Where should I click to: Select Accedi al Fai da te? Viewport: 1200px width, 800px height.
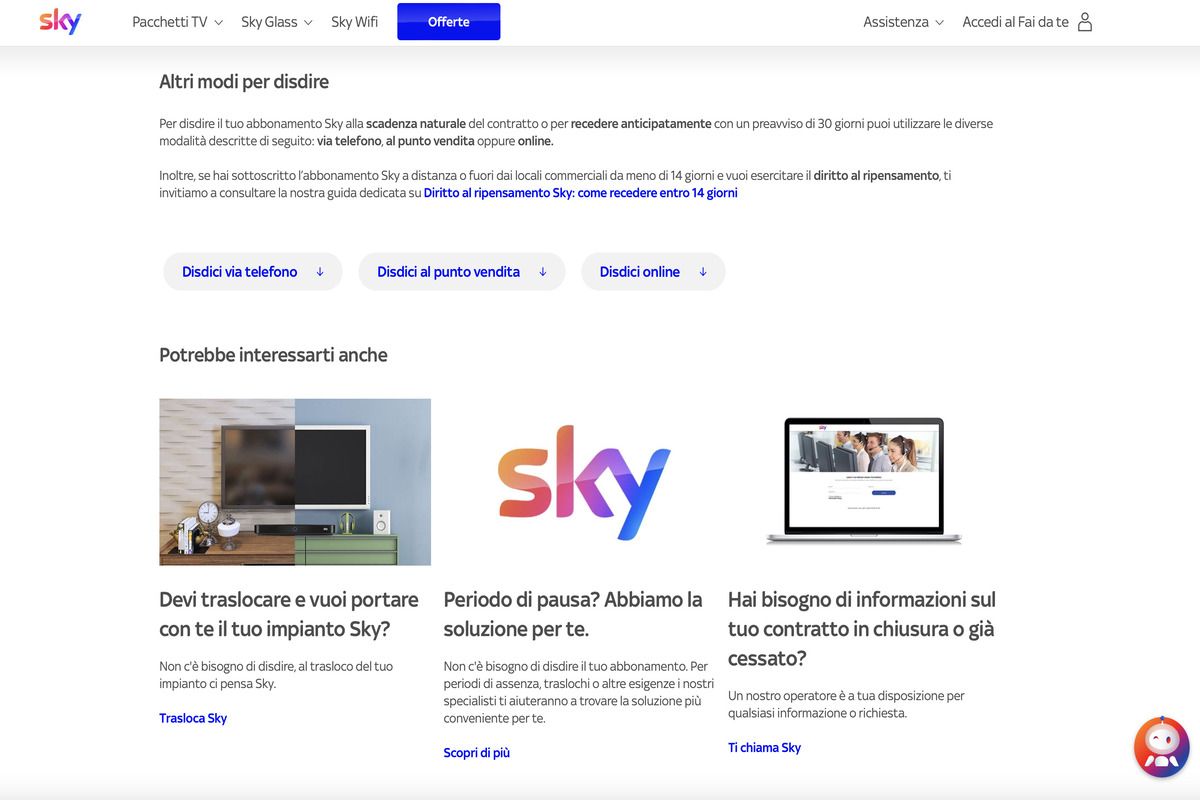1015,22
